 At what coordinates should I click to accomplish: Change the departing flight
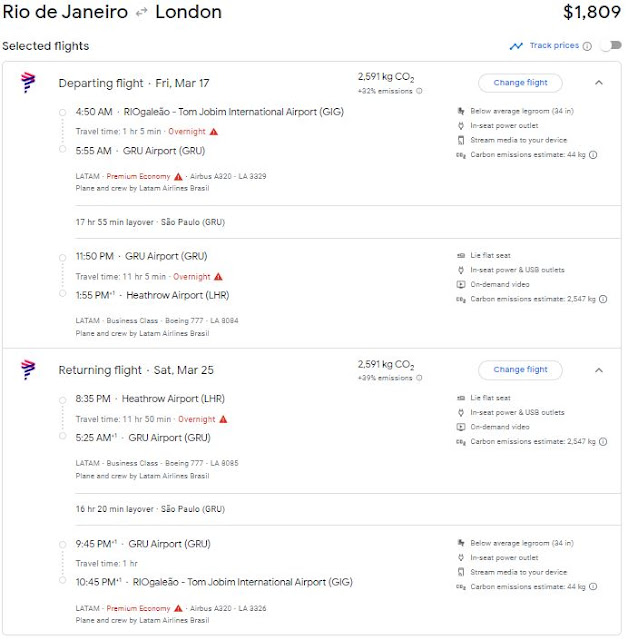(x=520, y=83)
